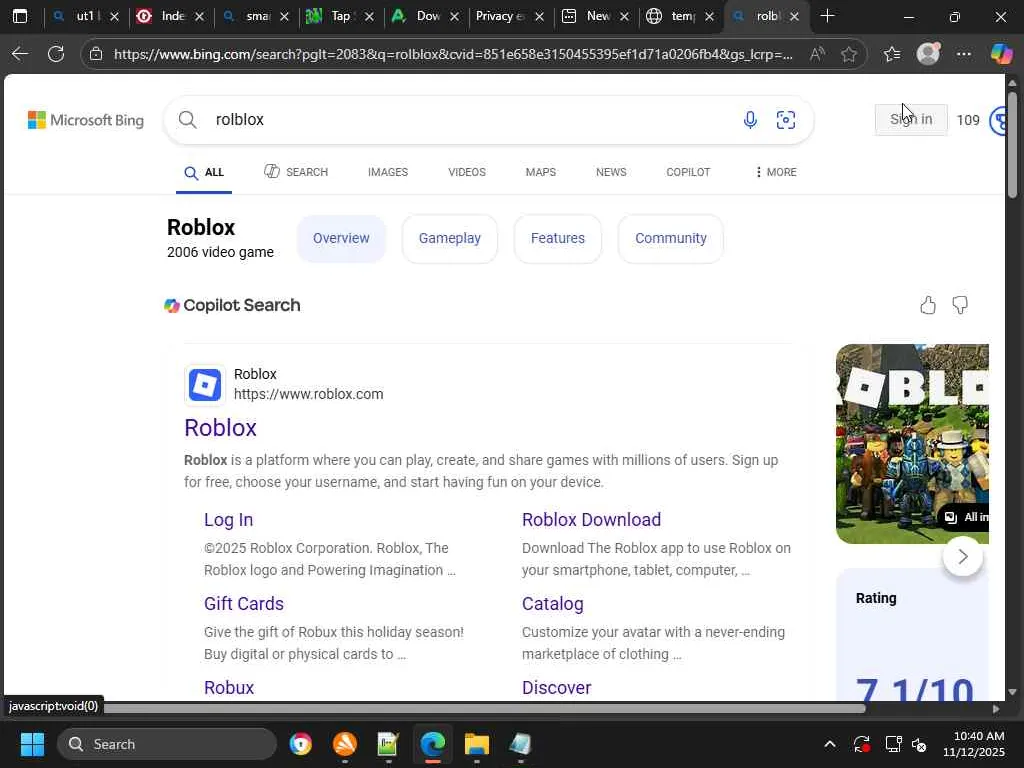Open the tab actions menu icon
The width and height of the screenshot is (1024, 768).
click(x=20, y=16)
